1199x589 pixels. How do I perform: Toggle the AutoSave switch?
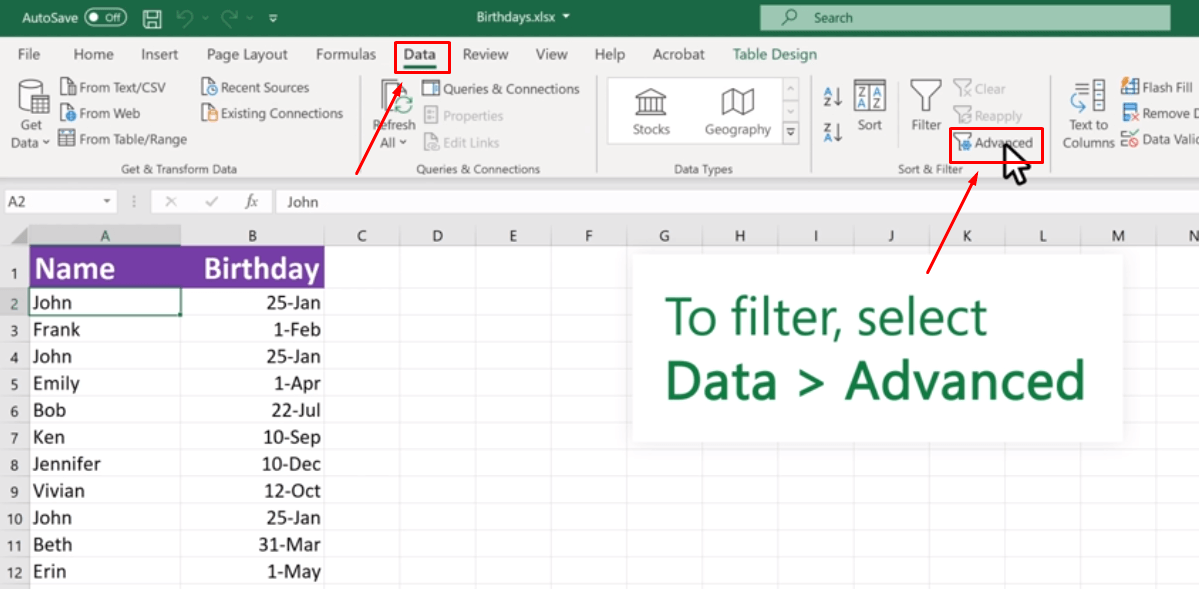tap(105, 18)
